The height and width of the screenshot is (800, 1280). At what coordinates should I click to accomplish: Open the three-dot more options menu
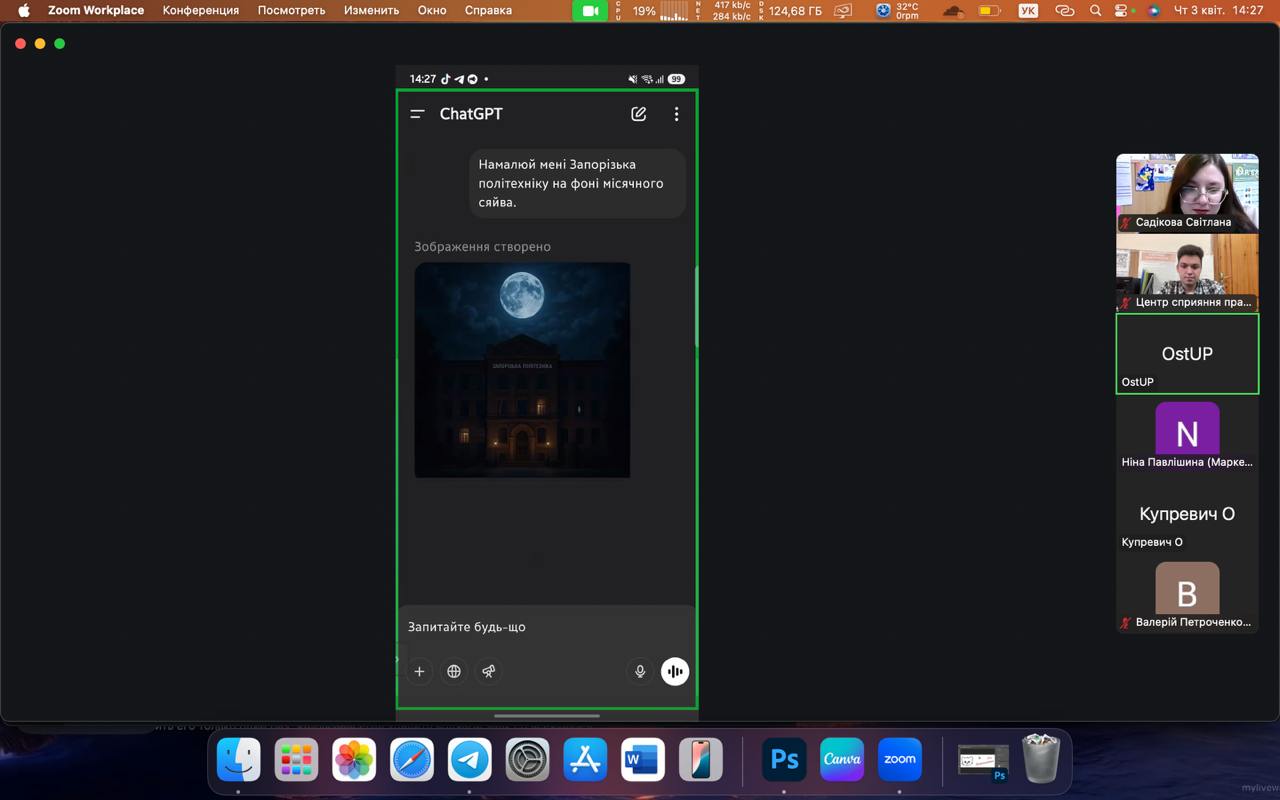[676, 114]
